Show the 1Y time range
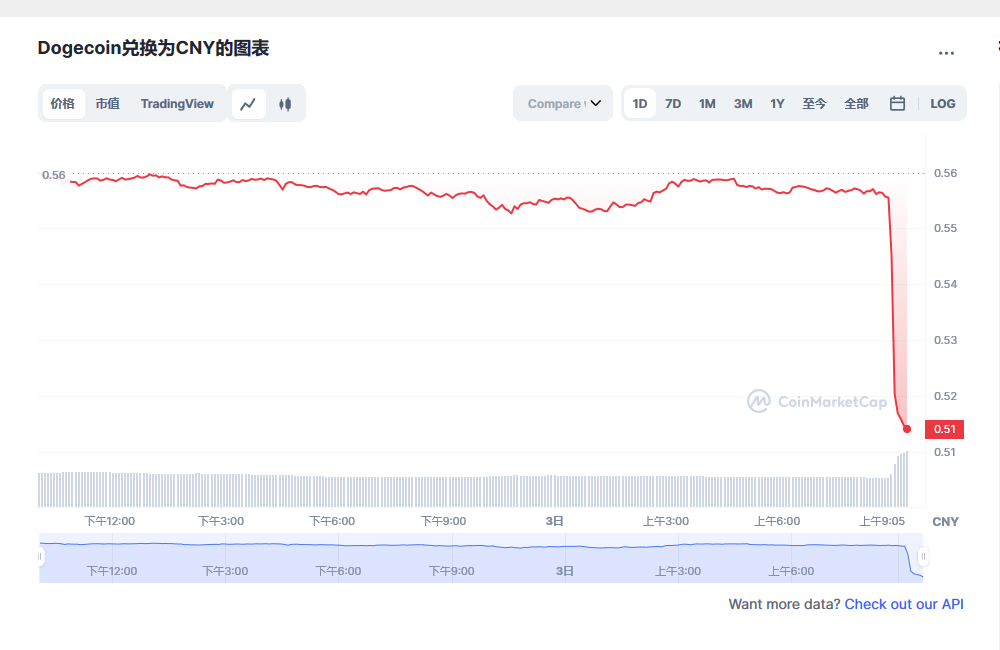This screenshot has height=650, width=1000. pos(777,103)
